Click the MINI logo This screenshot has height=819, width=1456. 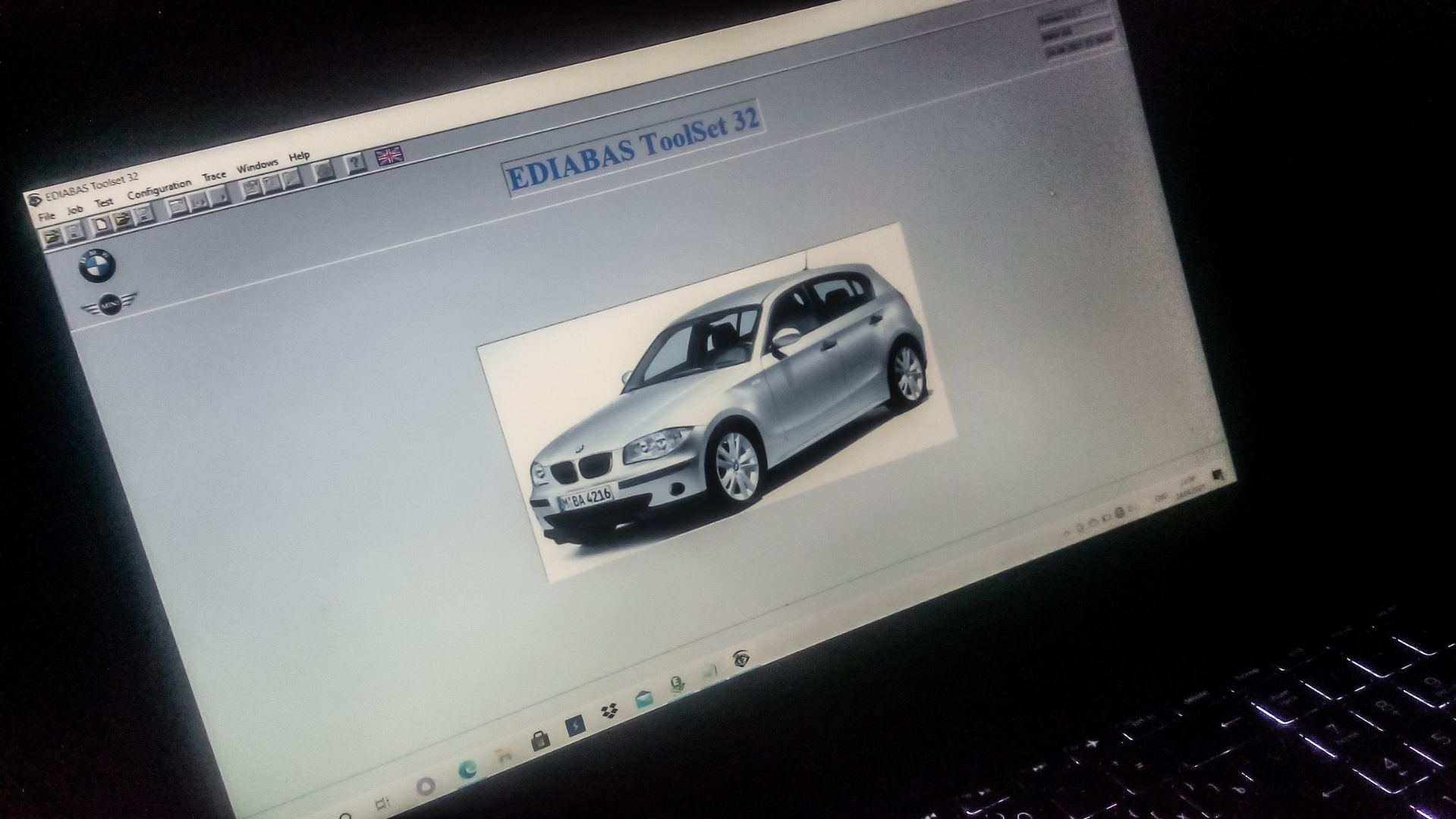pyautogui.click(x=108, y=303)
